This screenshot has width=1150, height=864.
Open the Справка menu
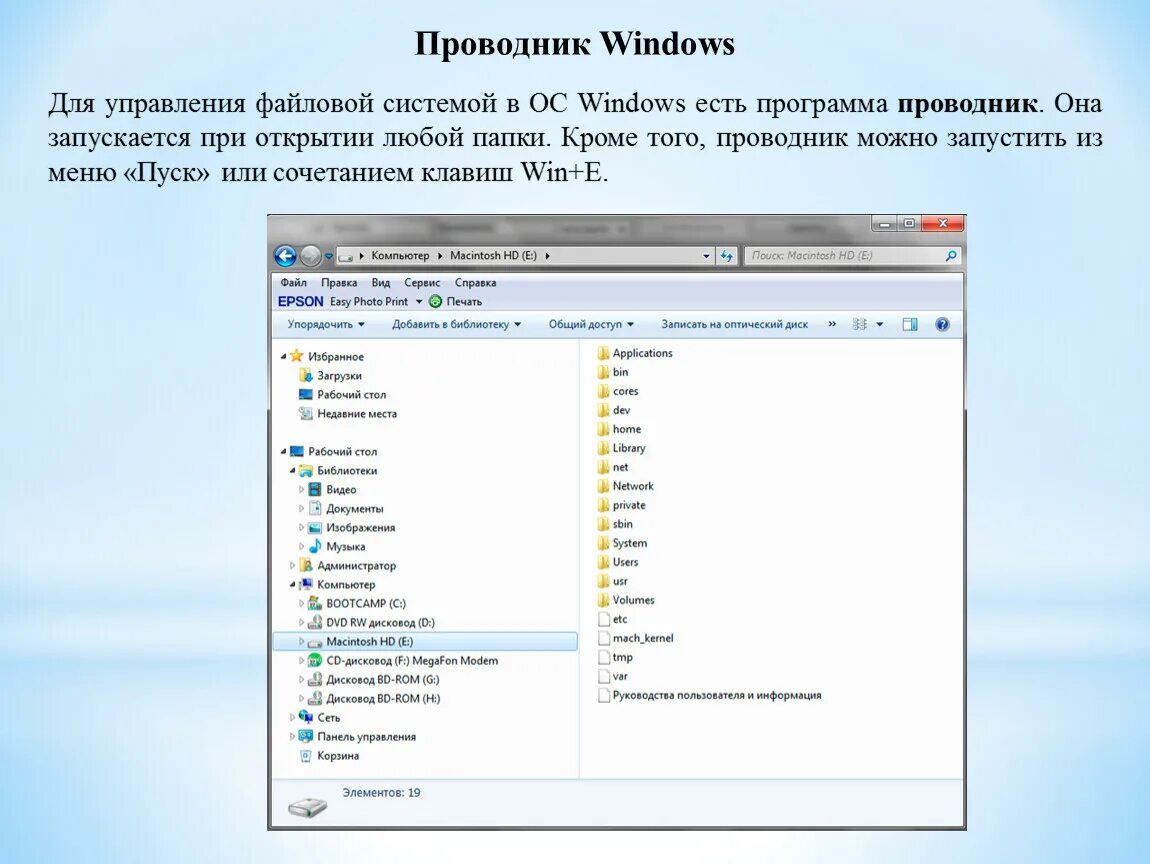(475, 282)
